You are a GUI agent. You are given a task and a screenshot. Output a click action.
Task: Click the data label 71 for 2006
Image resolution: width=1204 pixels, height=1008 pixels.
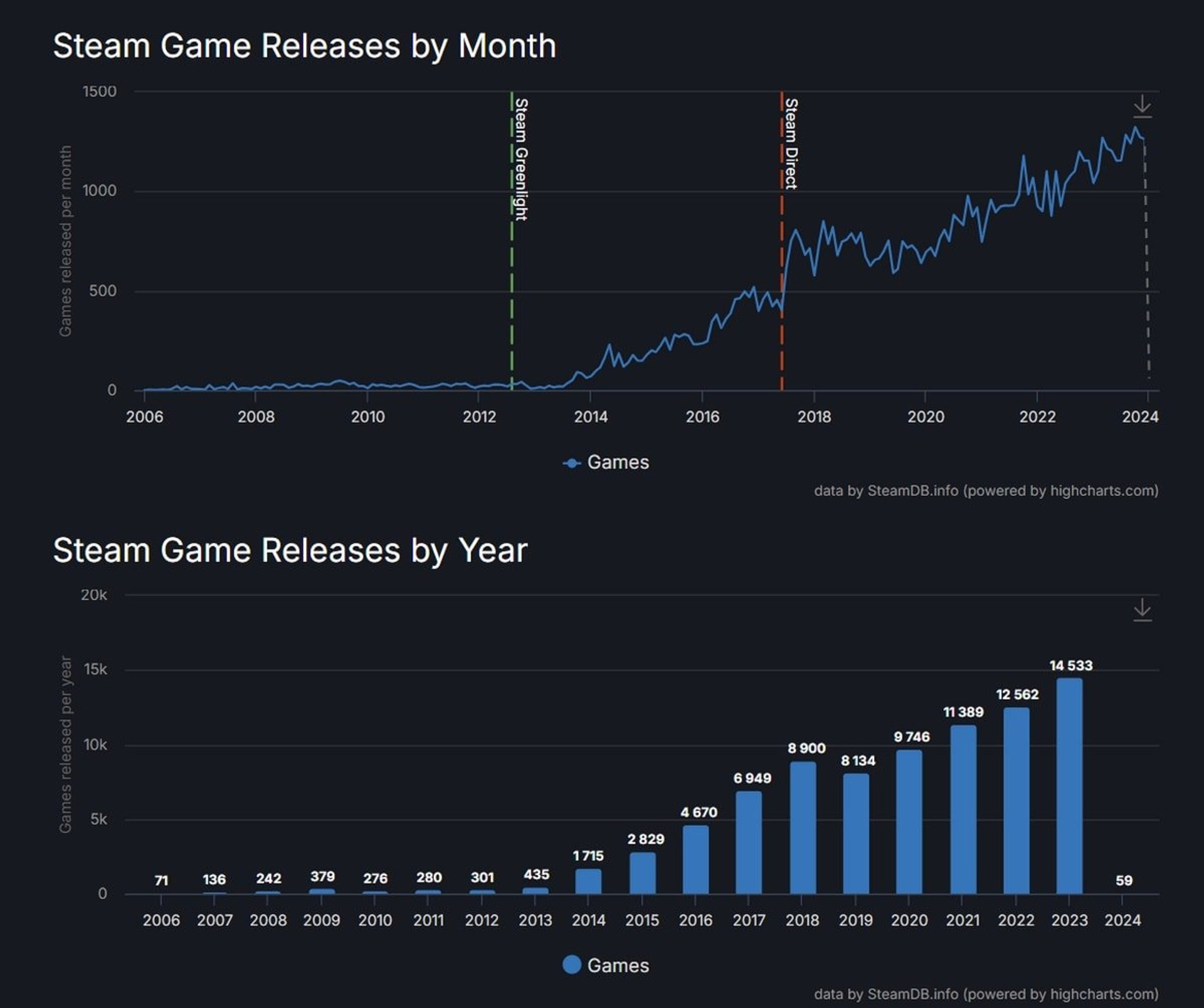coord(161,881)
